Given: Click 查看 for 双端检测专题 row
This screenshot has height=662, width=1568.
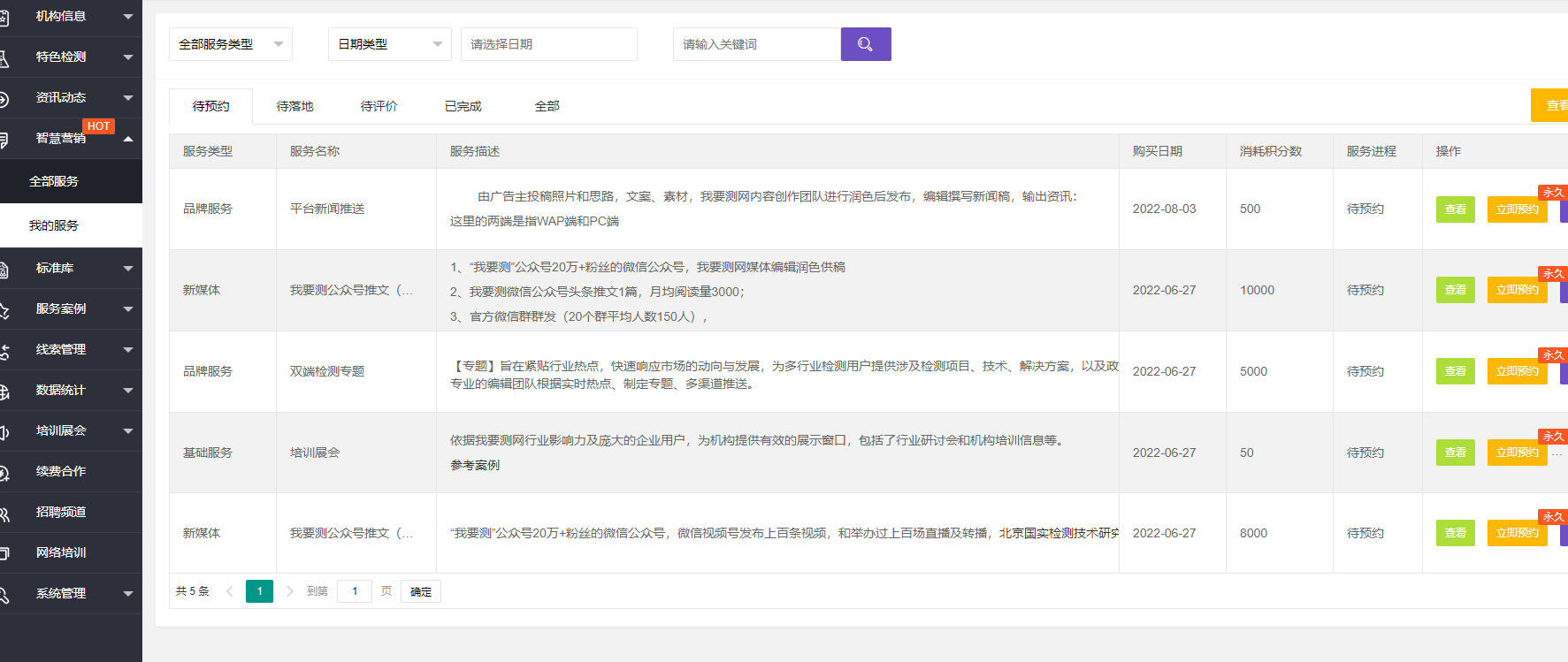Looking at the screenshot, I should point(1455,371).
